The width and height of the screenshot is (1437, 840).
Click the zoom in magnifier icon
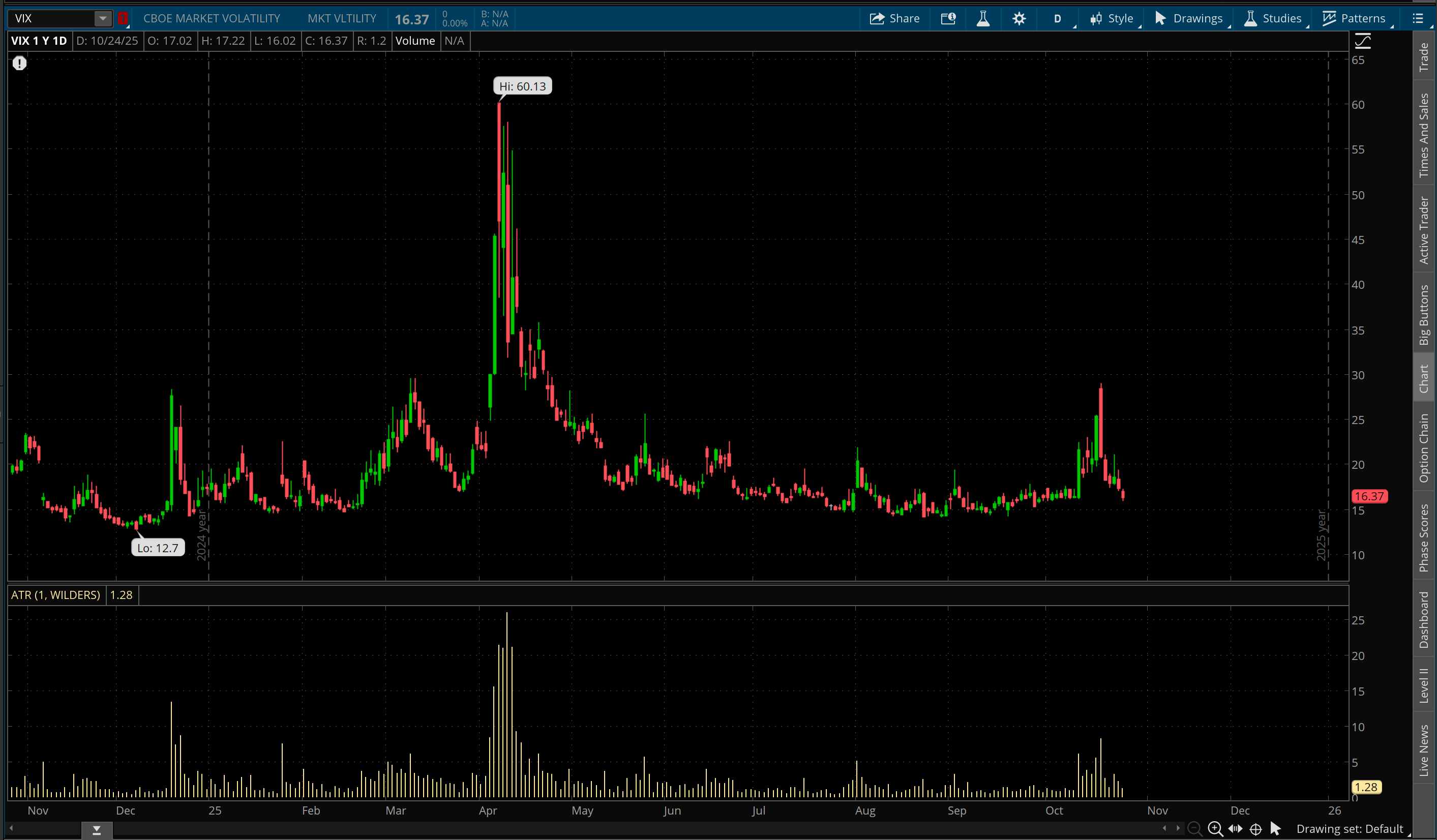(x=1215, y=829)
